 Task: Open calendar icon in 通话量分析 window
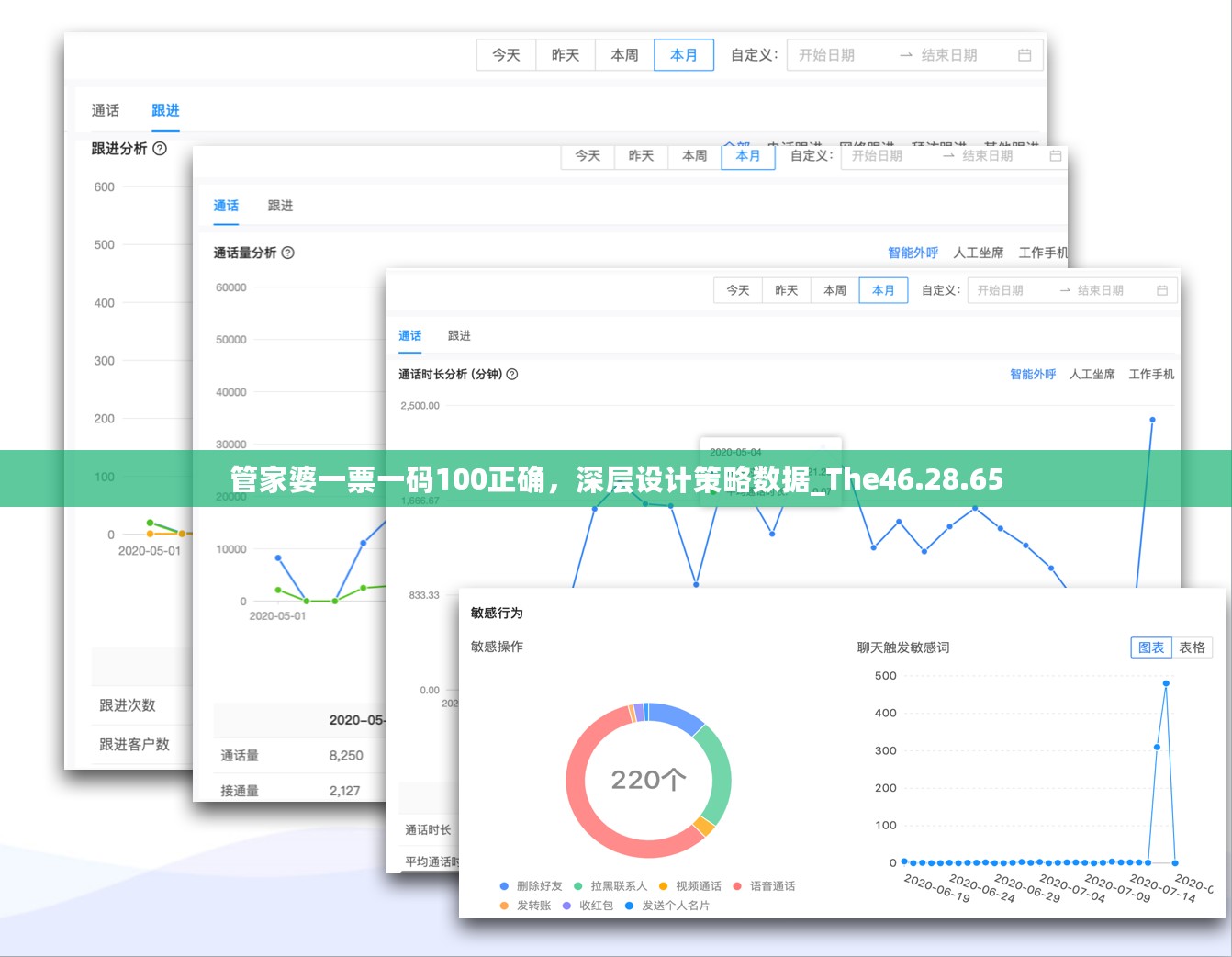point(1056,156)
